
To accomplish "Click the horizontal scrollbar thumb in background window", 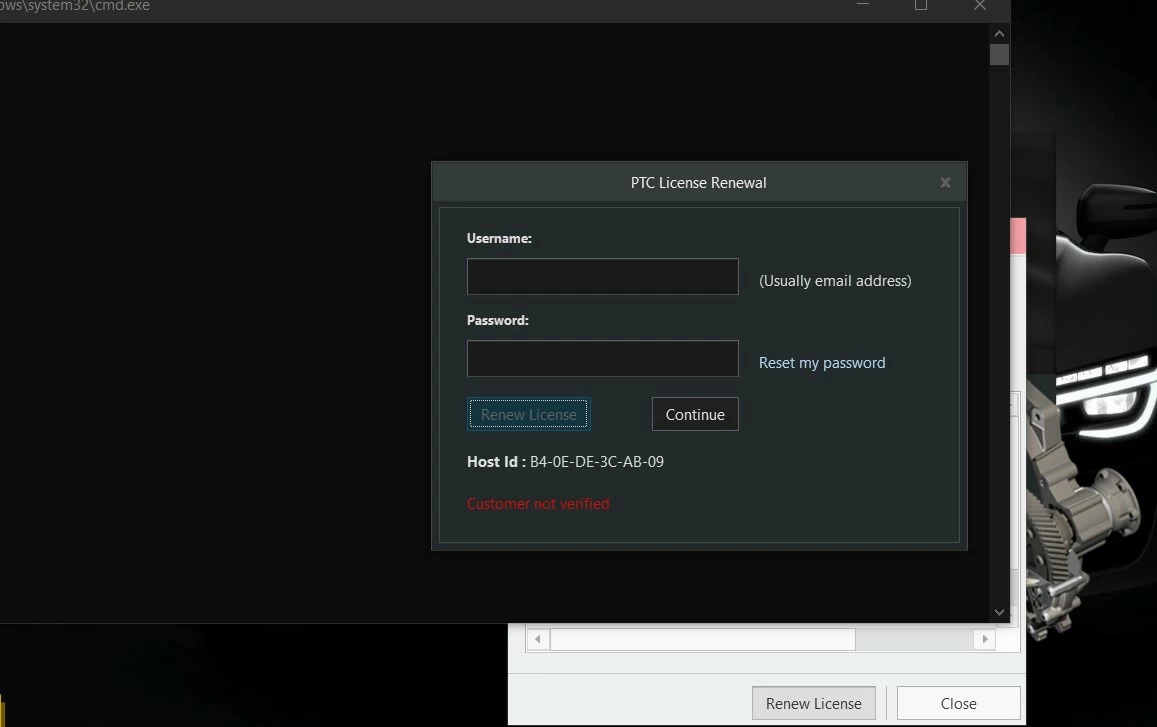I will [x=702, y=639].
